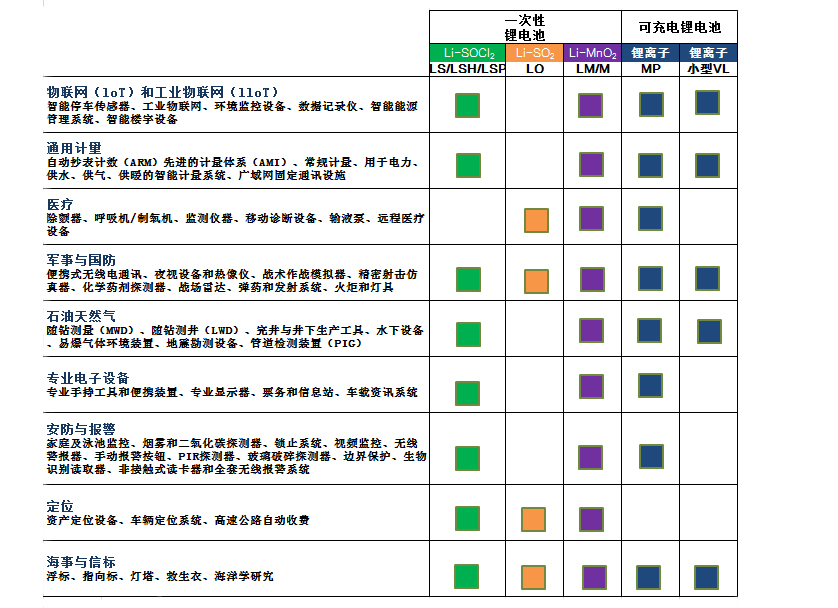Click purple square in the 石油天然气 row
838x608 pixels.
(x=592, y=330)
